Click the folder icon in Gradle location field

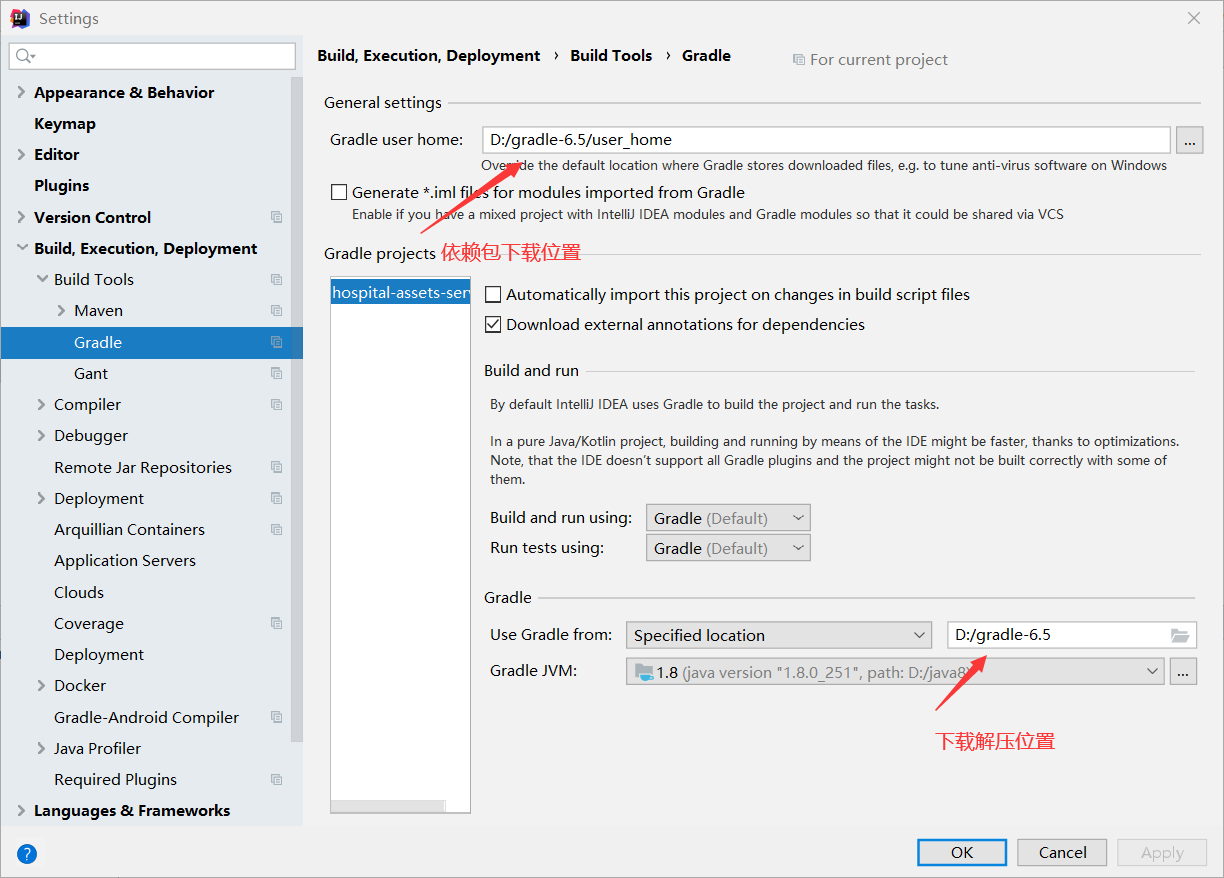click(x=1180, y=635)
